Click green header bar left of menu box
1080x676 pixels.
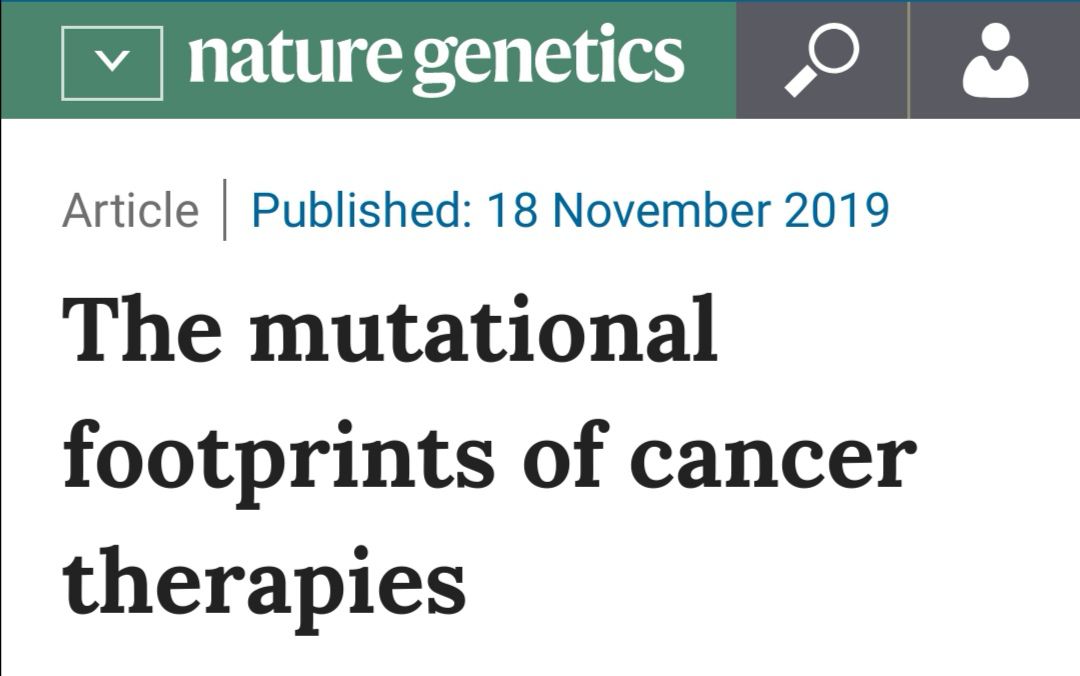(31, 60)
